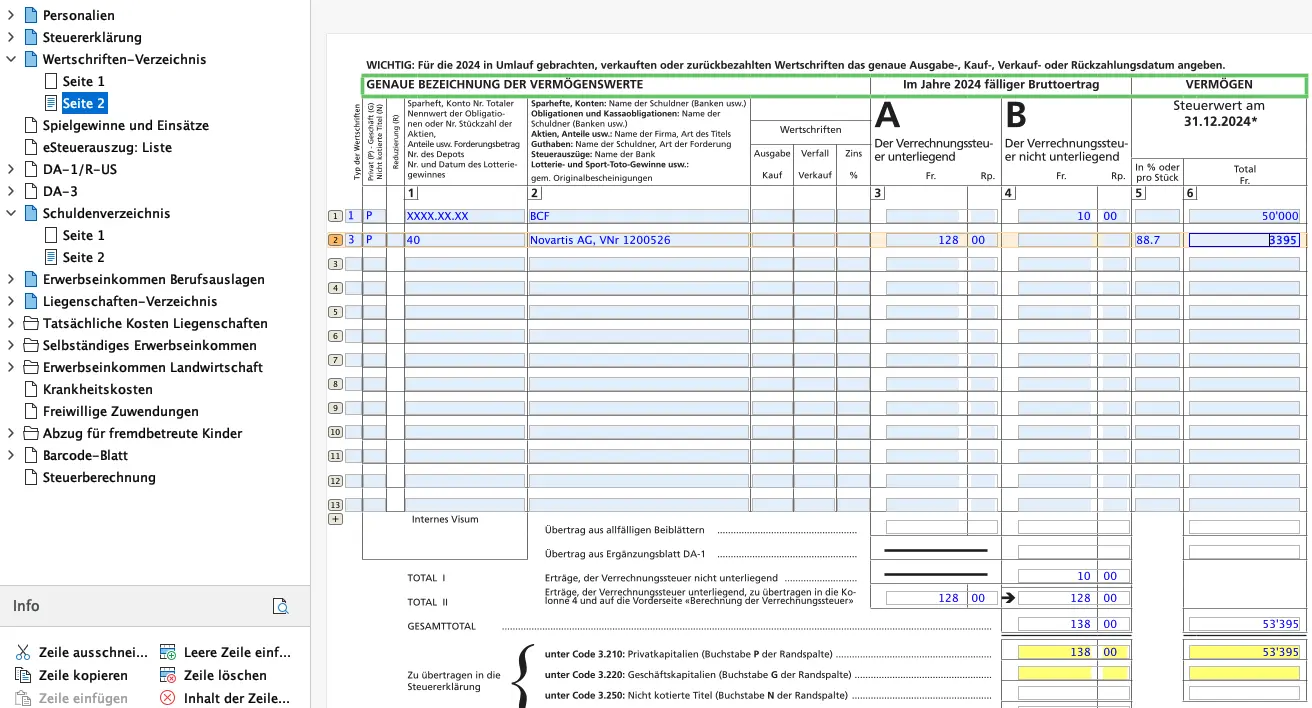Click the plus button below row 13
The height and width of the screenshot is (708, 1312).
[x=335, y=519]
